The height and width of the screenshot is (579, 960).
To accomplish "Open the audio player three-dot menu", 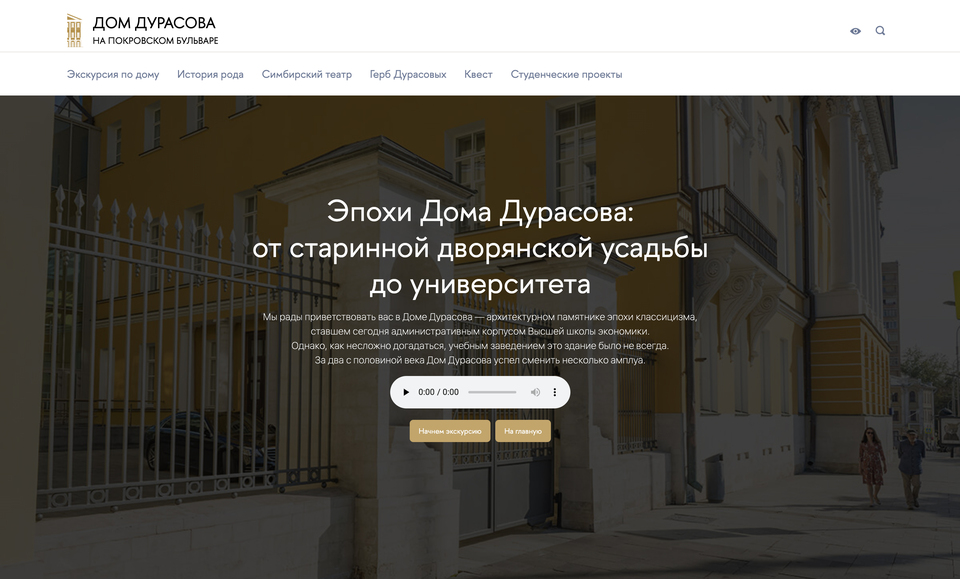I will 555,392.
